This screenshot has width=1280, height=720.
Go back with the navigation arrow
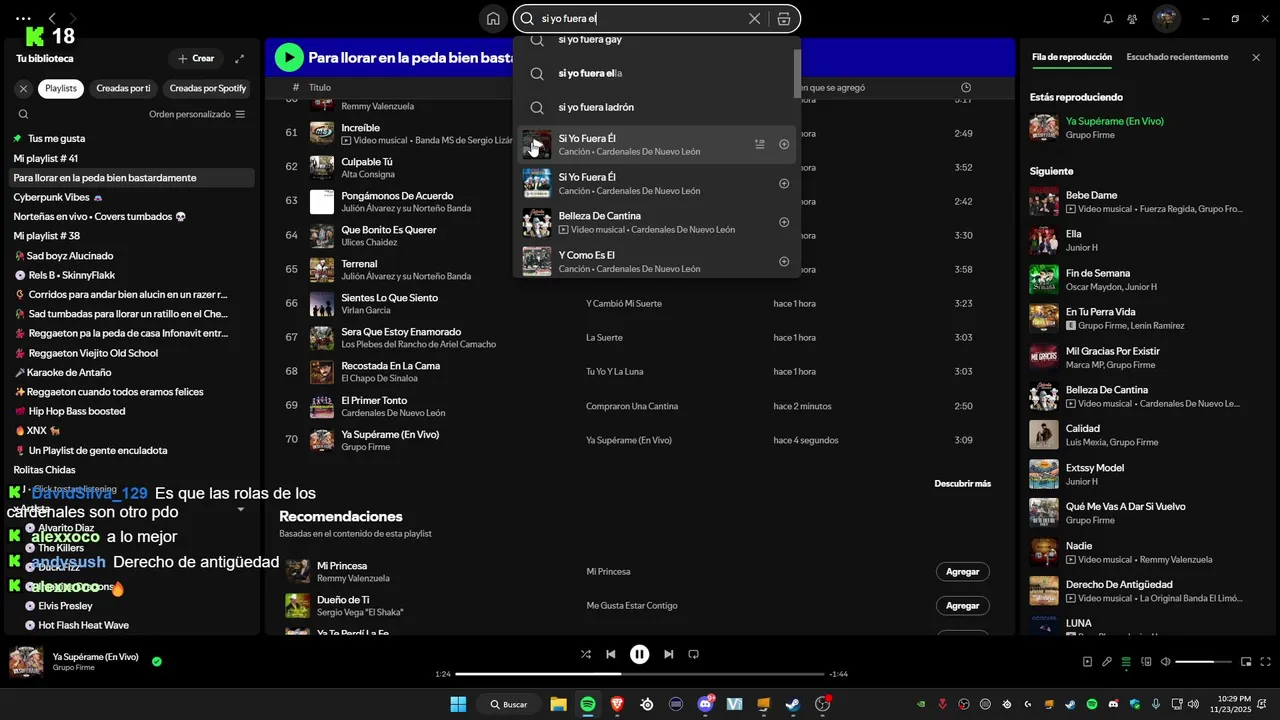pos(52,18)
